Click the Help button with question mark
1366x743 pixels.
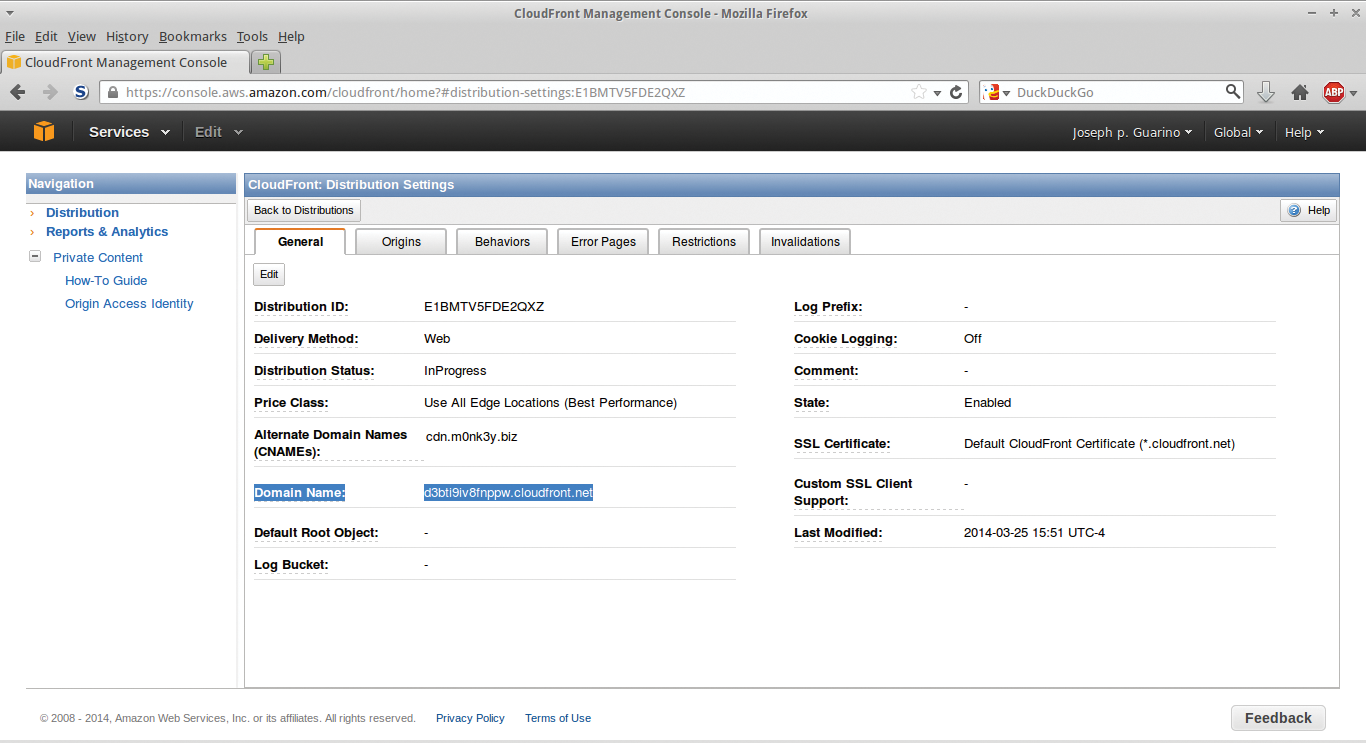pos(1308,210)
